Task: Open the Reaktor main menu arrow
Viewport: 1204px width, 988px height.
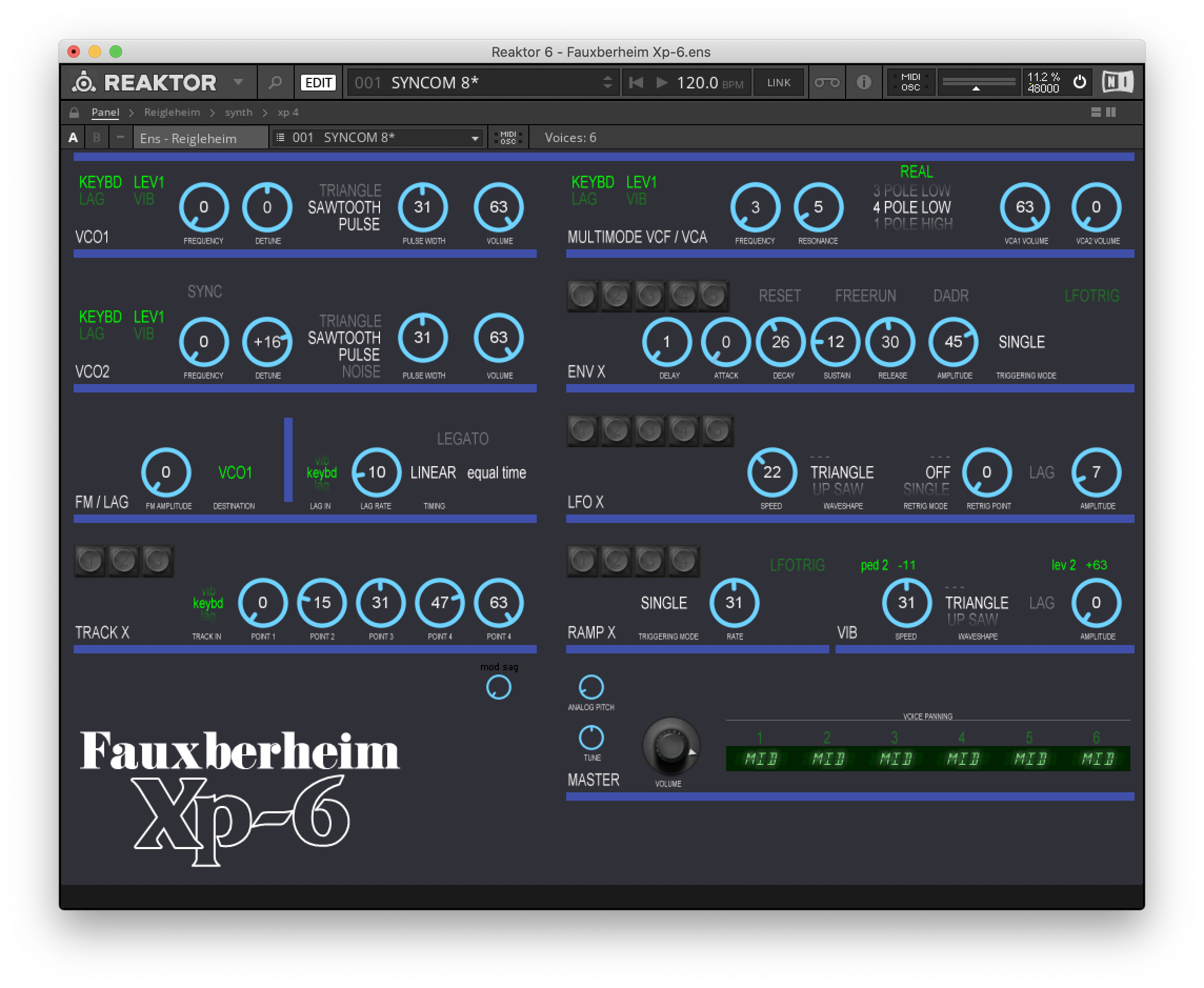Action: 238,83
